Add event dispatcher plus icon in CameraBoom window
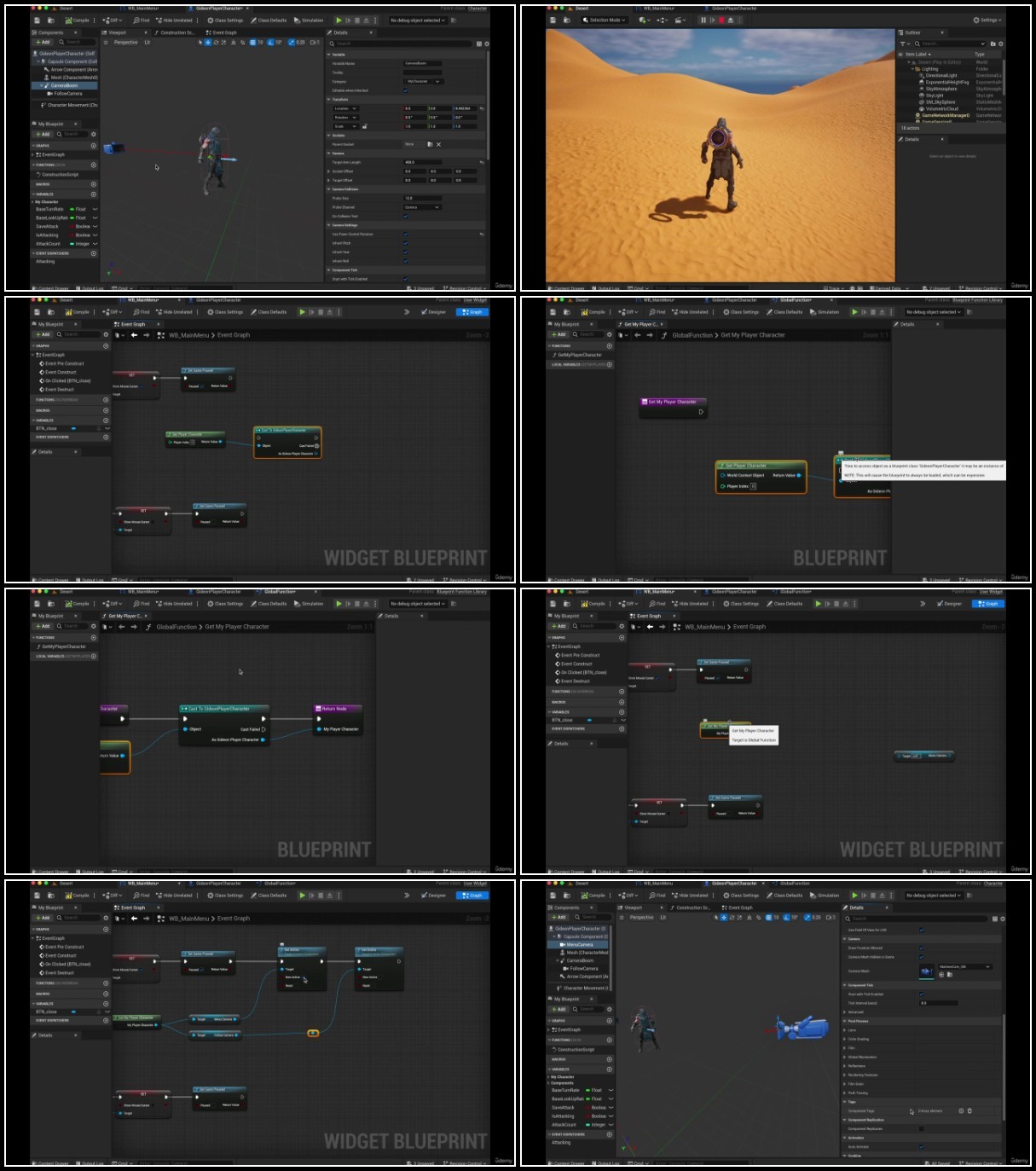This screenshot has height=1171, width=1036. click(x=94, y=253)
